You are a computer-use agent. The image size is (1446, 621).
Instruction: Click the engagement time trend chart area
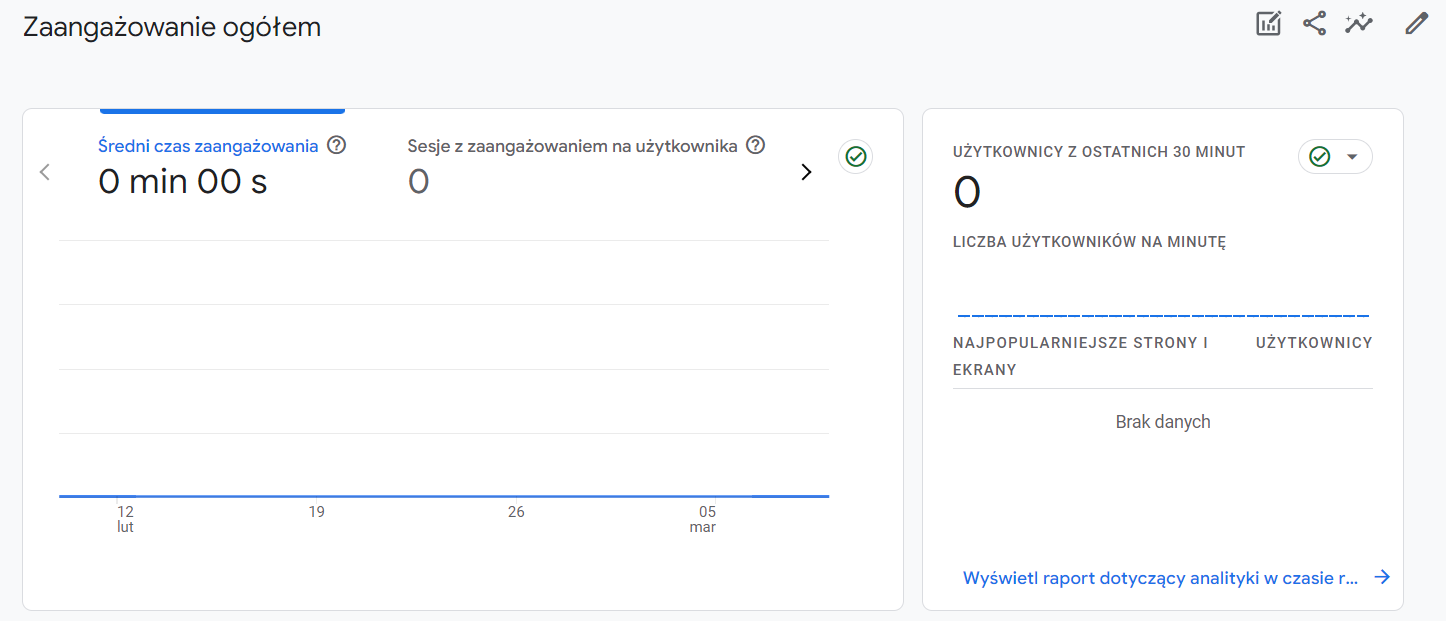pos(444,370)
